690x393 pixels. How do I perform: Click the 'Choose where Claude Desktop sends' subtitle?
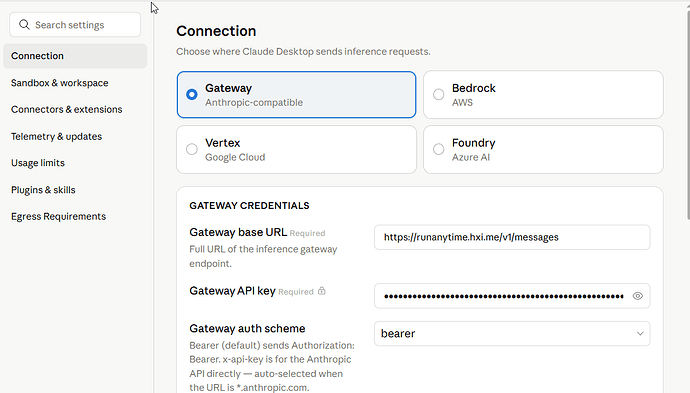pos(303,51)
